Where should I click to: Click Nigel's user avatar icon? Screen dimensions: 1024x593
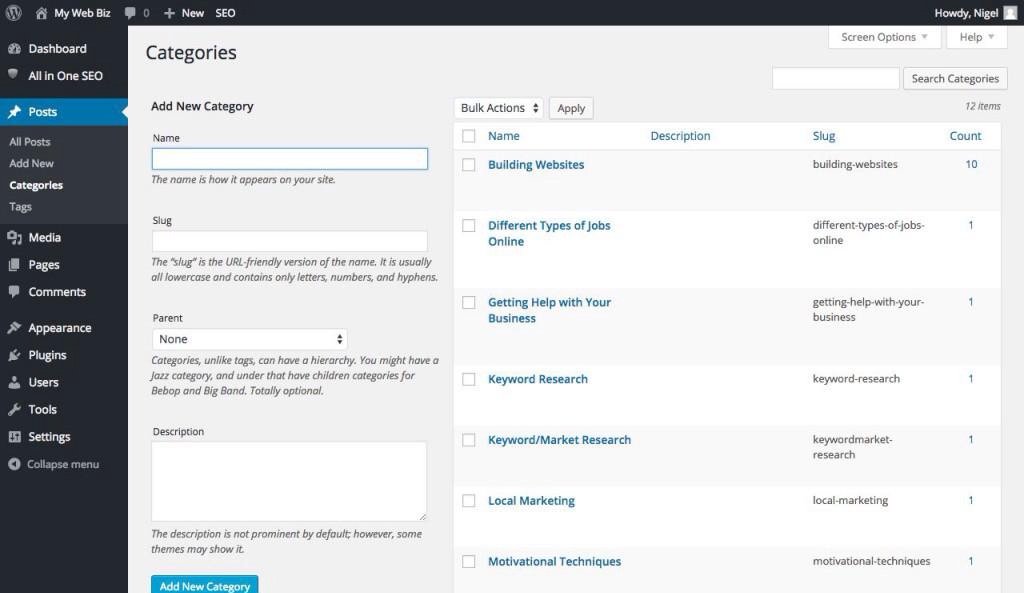click(x=1010, y=13)
